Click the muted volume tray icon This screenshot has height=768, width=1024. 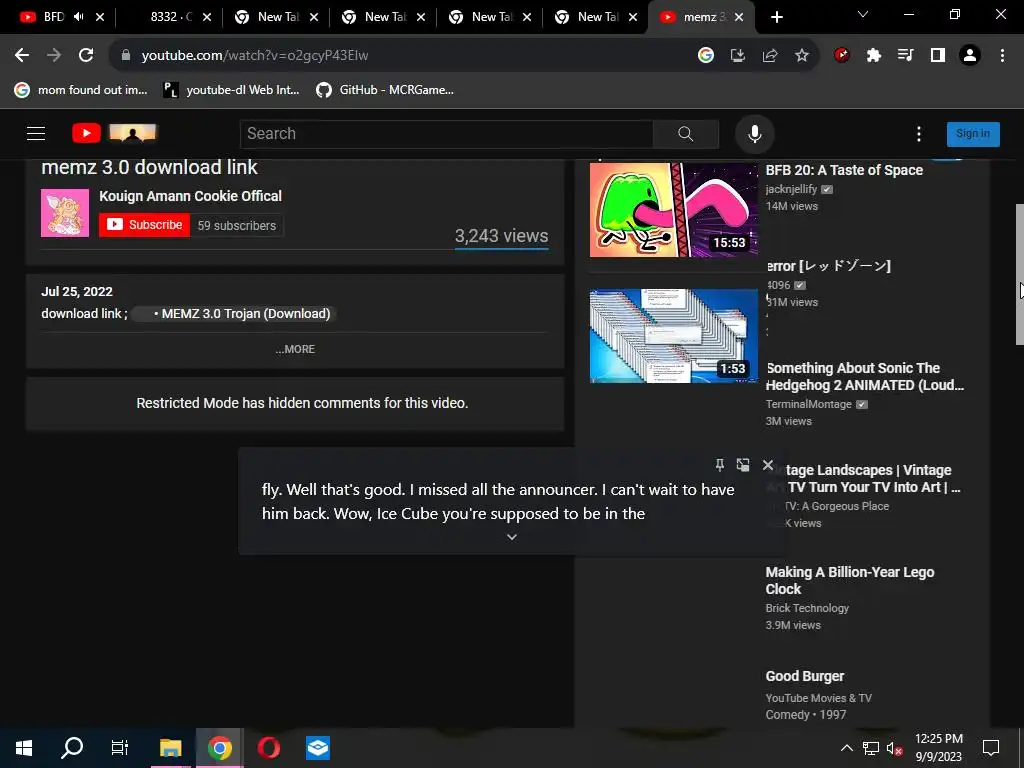[x=895, y=748]
